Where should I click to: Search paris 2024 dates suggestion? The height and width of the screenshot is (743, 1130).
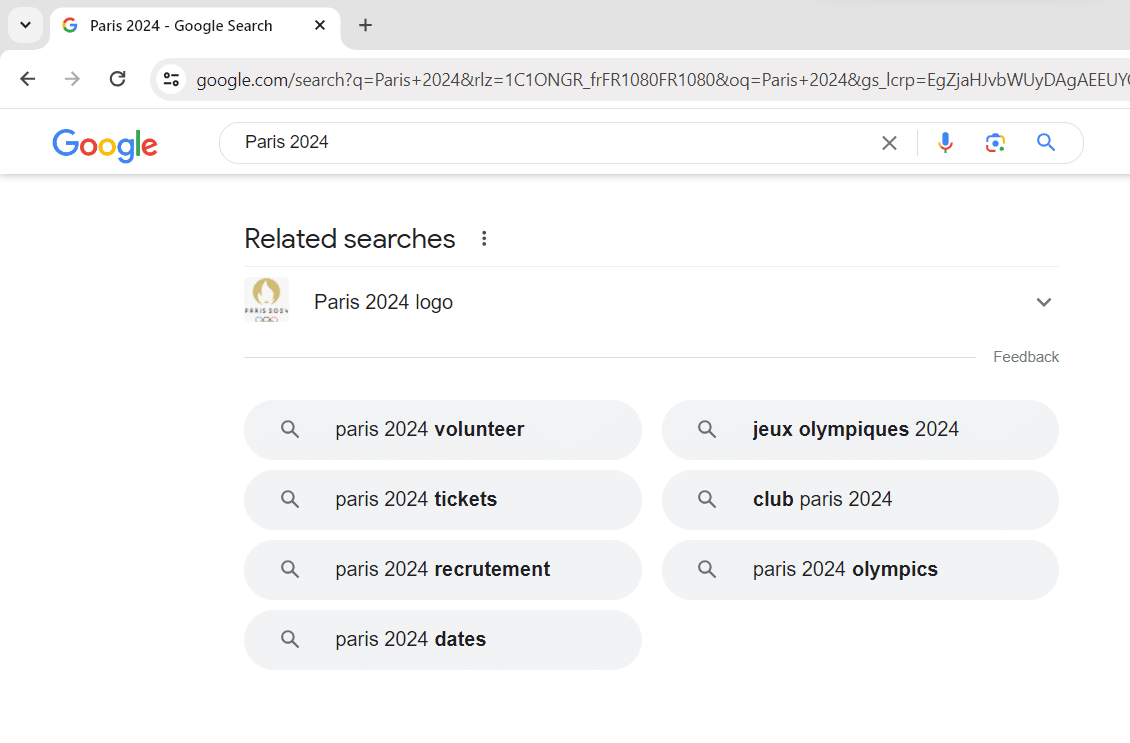(442, 639)
